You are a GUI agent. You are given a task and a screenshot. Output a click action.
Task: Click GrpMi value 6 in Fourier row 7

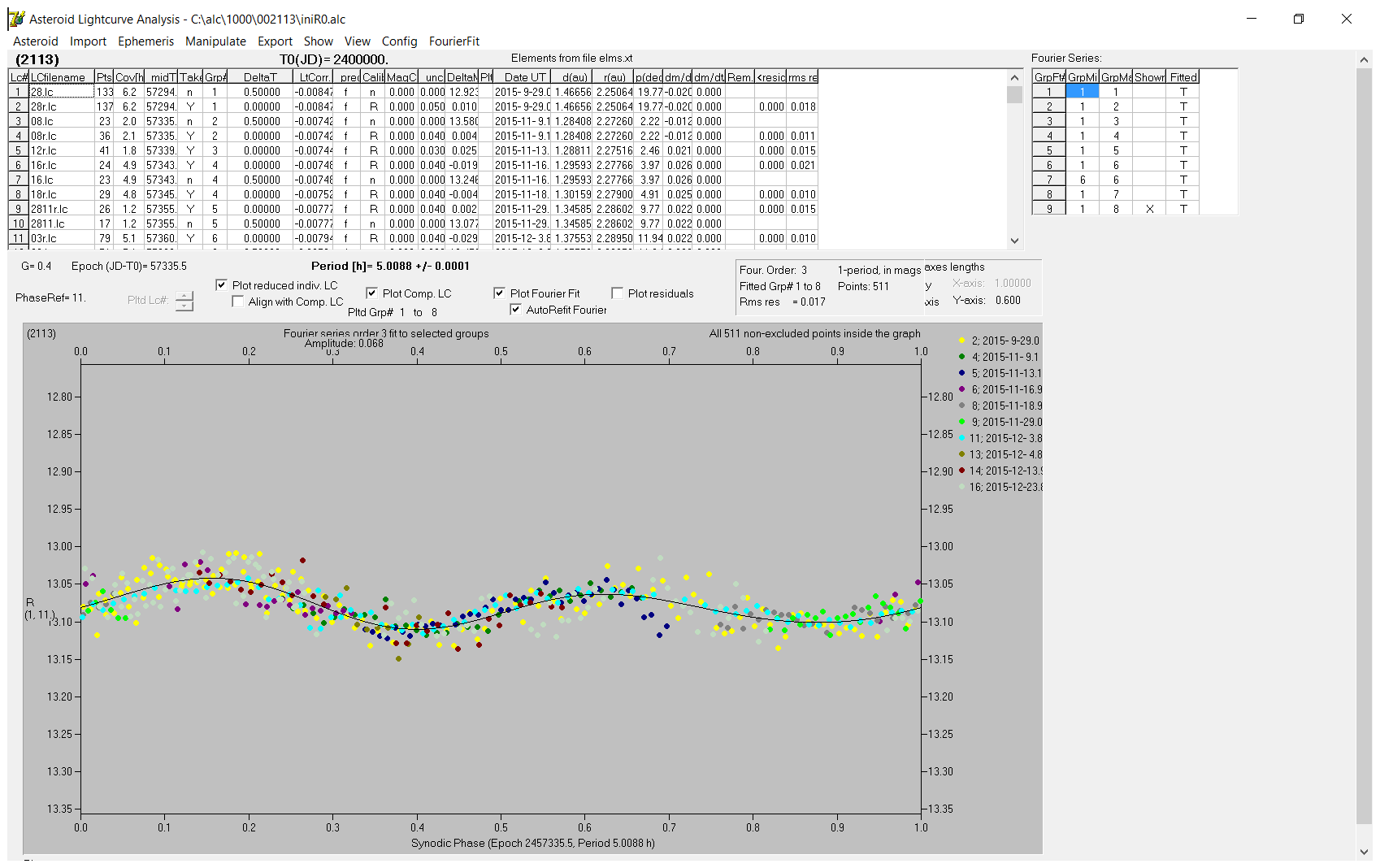pos(1082,180)
